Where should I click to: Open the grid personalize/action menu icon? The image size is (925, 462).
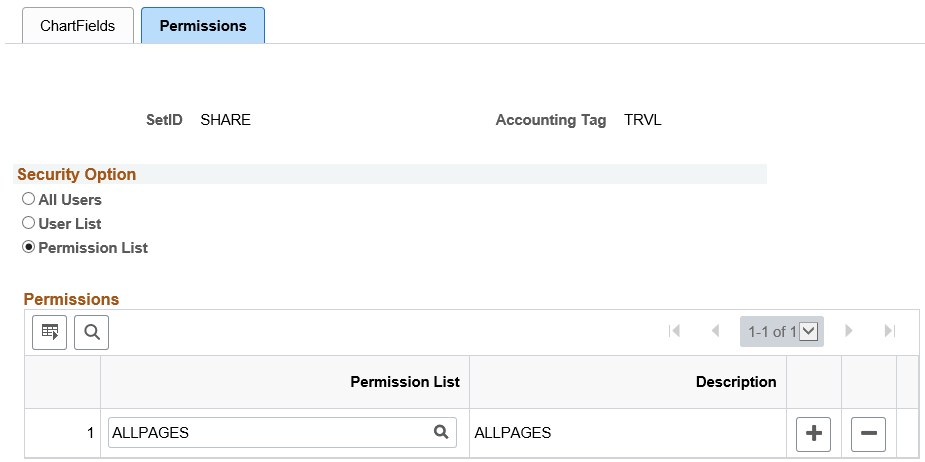coord(50,332)
